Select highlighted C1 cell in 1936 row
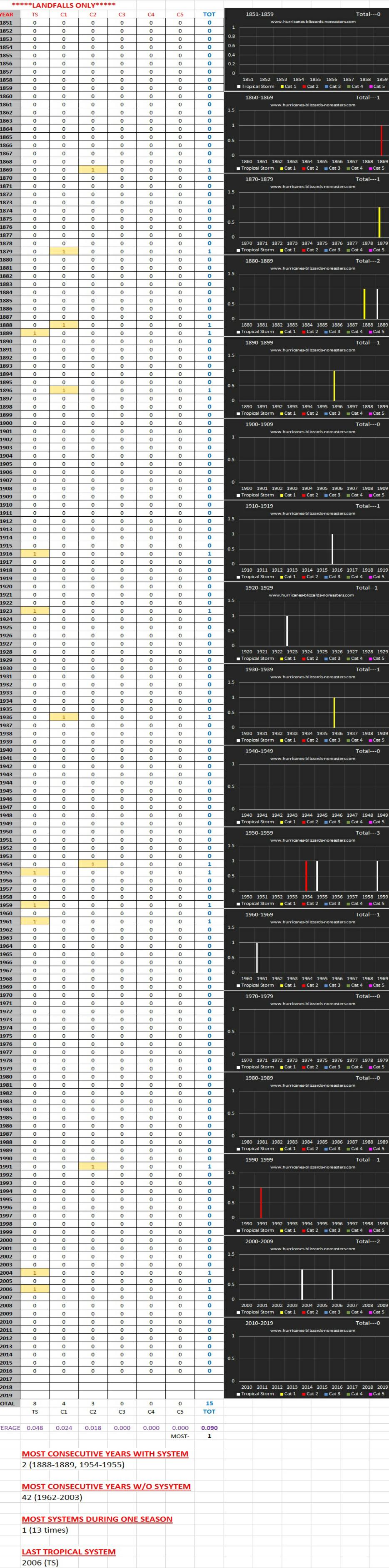The width and height of the screenshot is (389, 1568). point(64,717)
